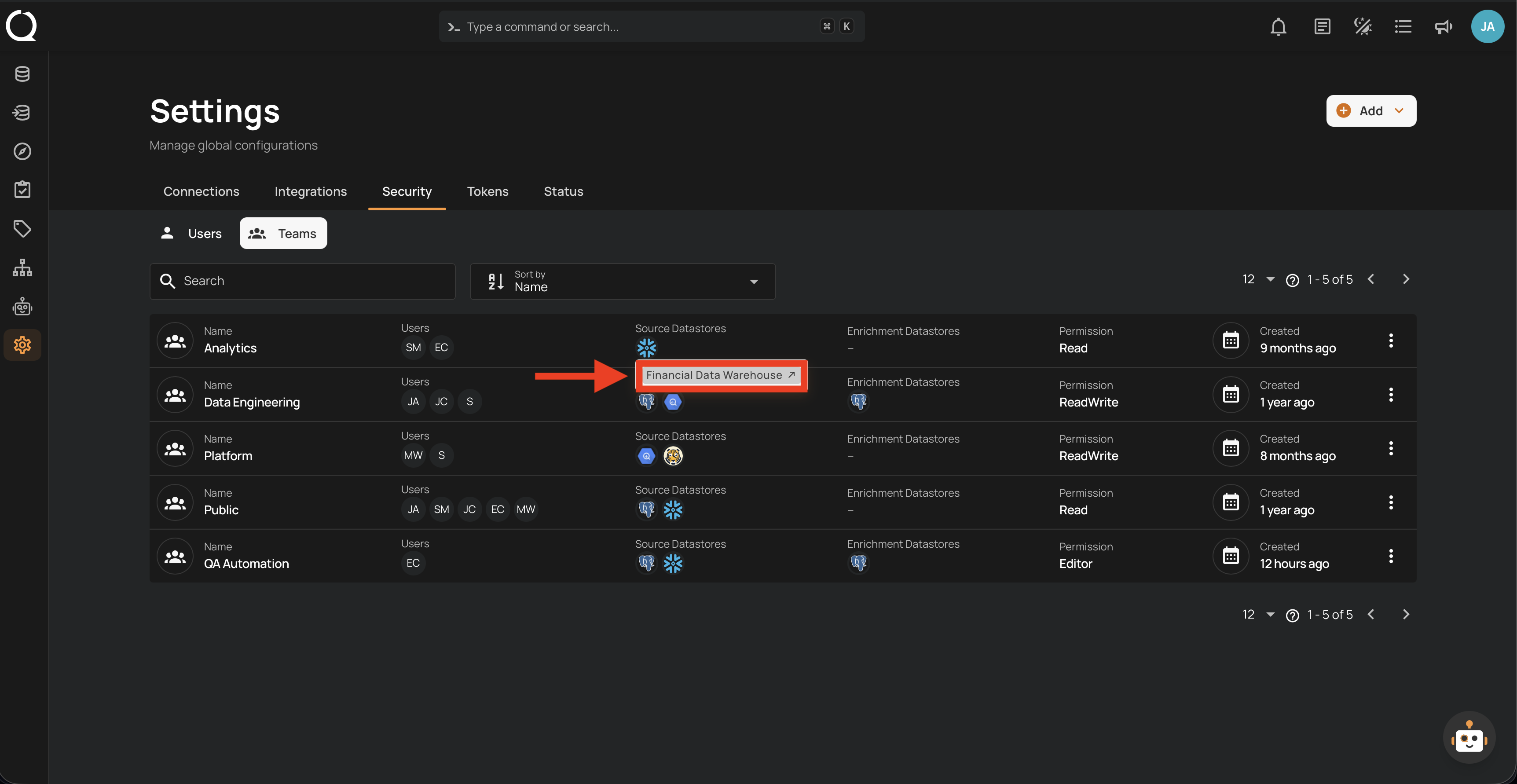Image resolution: width=1517 pixels, height=784 pixels.
Task: Click the Snowflake source icon in Public row
Action: coord(673,509)
